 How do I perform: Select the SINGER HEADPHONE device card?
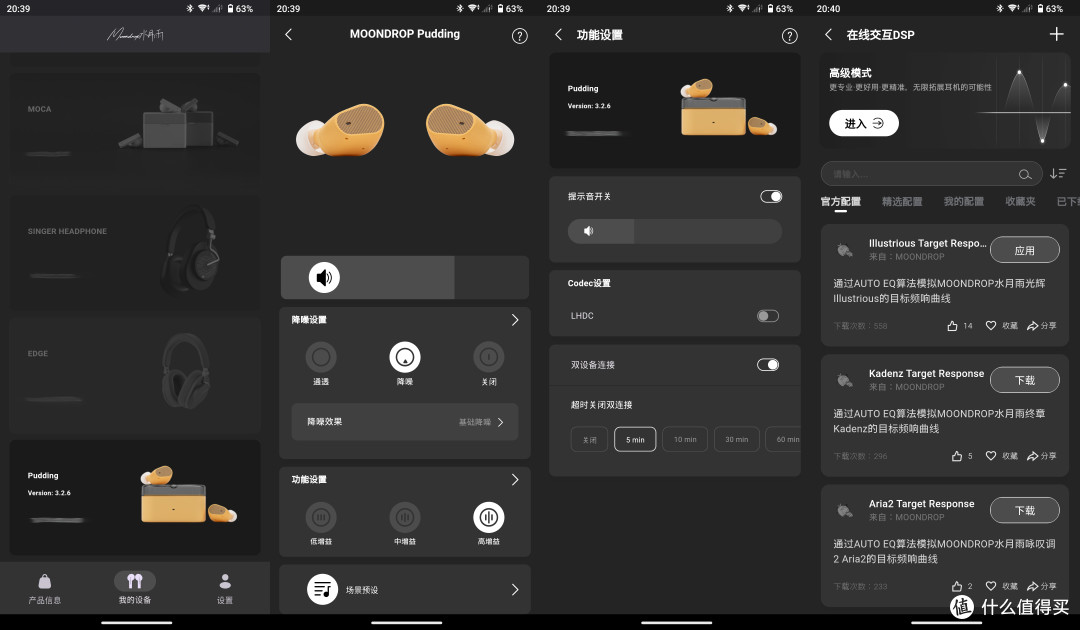tap(135, 251)
